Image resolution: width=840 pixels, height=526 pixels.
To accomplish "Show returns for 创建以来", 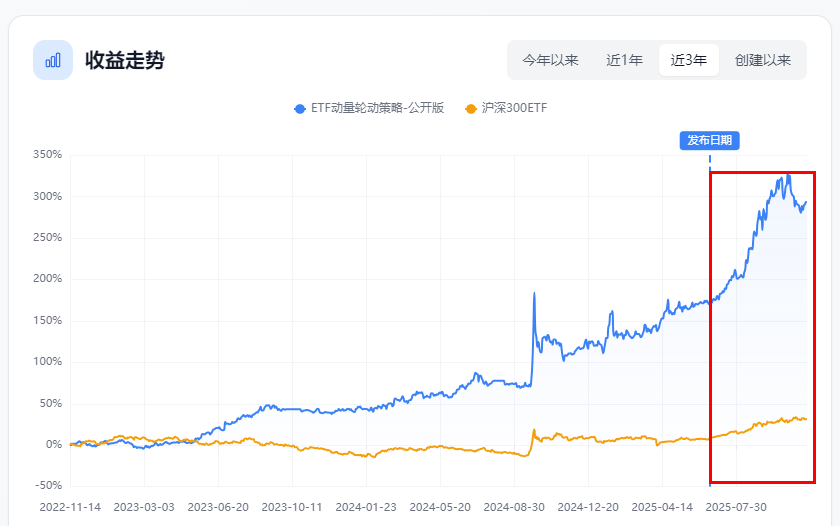I will [x=763, y=60].
